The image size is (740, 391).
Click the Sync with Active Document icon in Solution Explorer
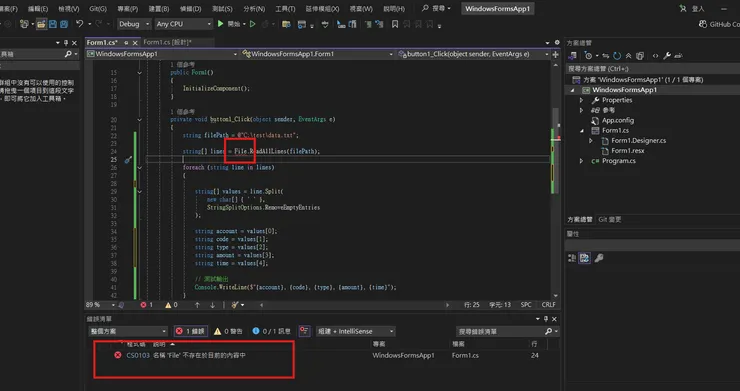(605, 56)
